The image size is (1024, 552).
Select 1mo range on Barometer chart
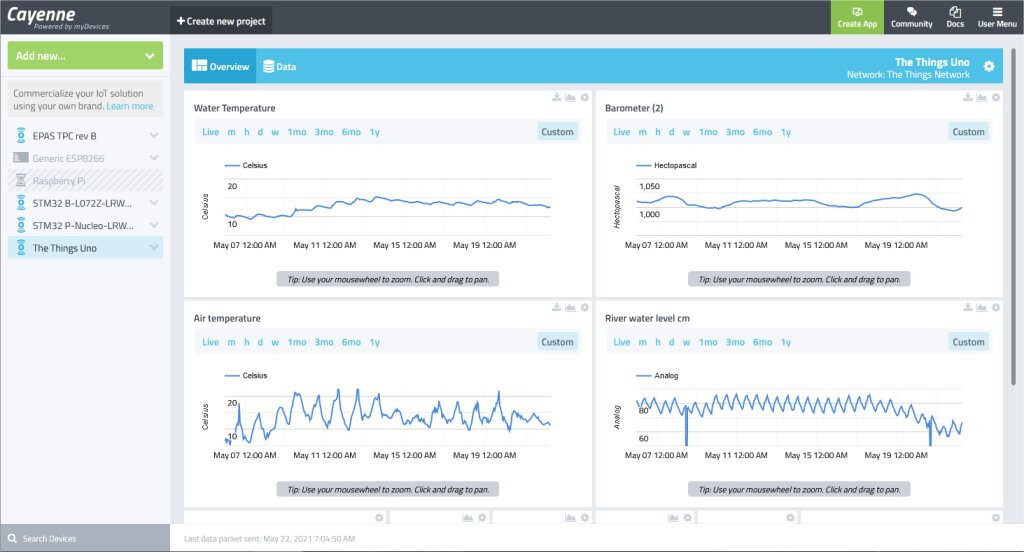tap(708, 132)
